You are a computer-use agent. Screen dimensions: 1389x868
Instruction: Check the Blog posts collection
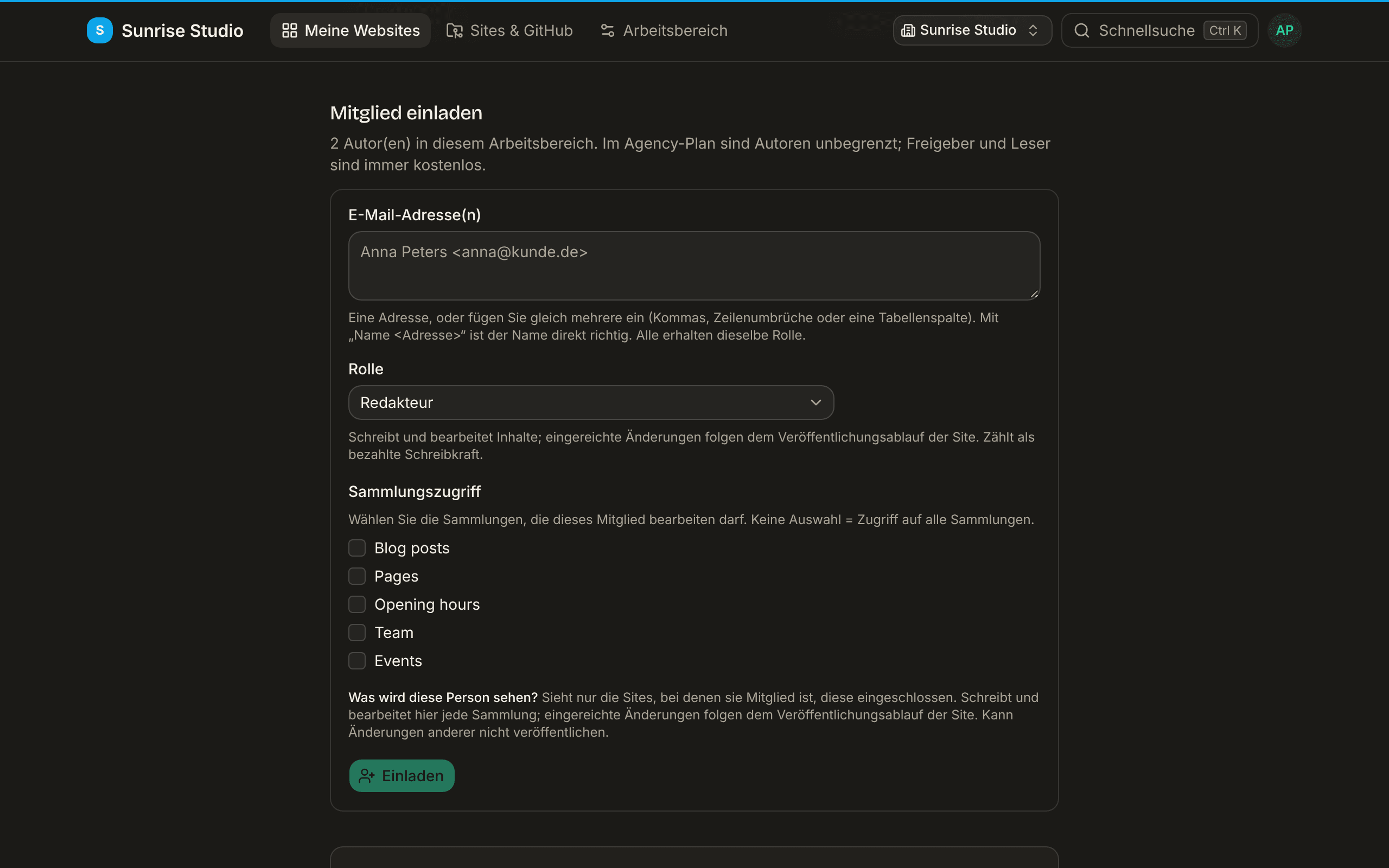point(357,548)
